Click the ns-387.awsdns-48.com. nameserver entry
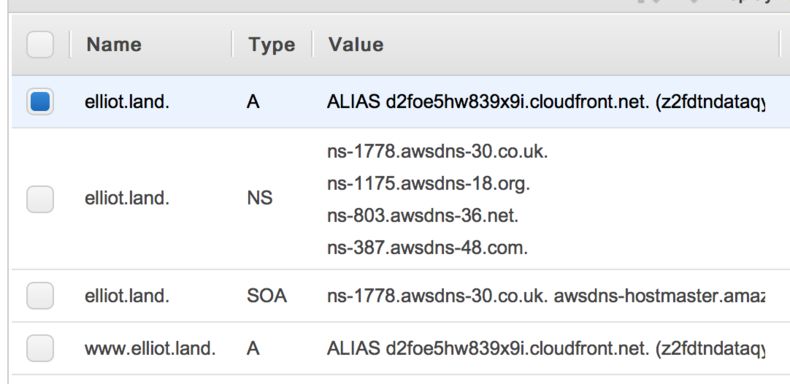The height and width of the screenshot is (384, 790). click(427, 248)
